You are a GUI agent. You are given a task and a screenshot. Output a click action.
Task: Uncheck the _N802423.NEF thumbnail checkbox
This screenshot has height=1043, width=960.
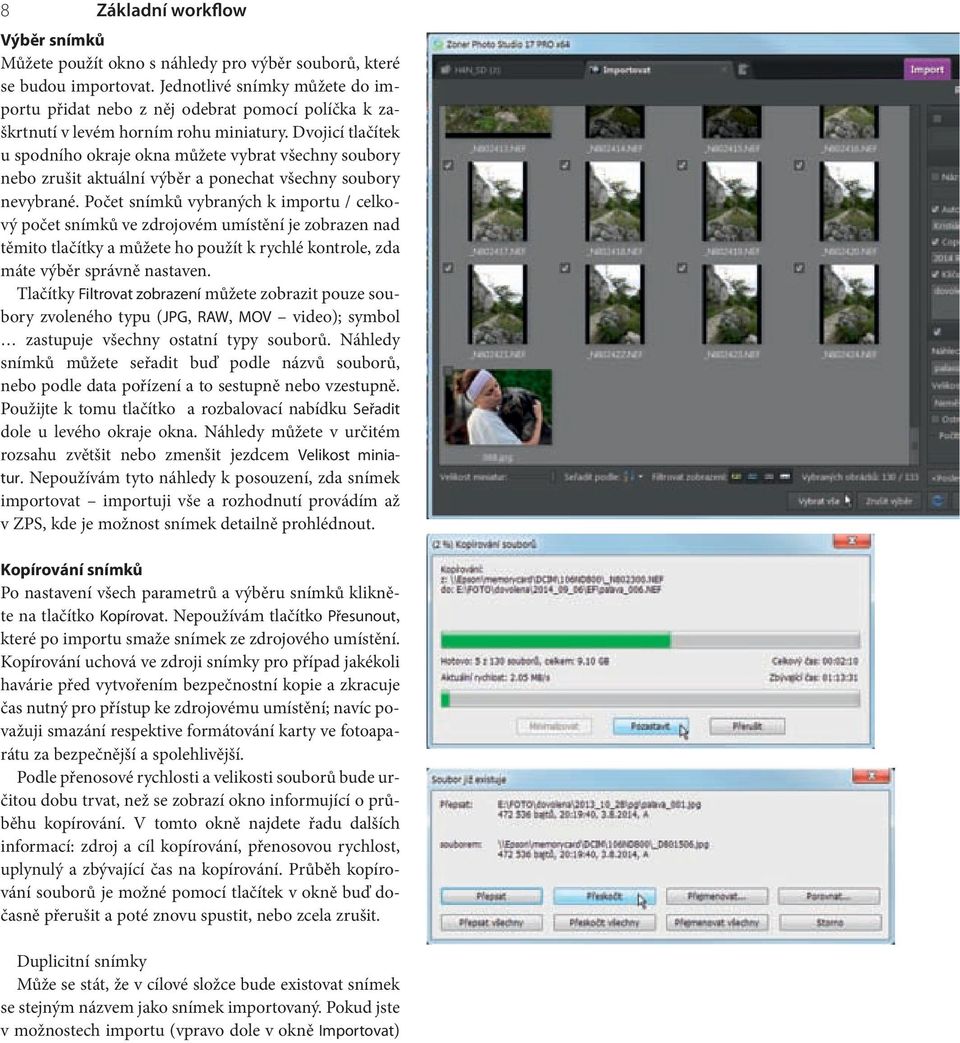pos(683,267)
